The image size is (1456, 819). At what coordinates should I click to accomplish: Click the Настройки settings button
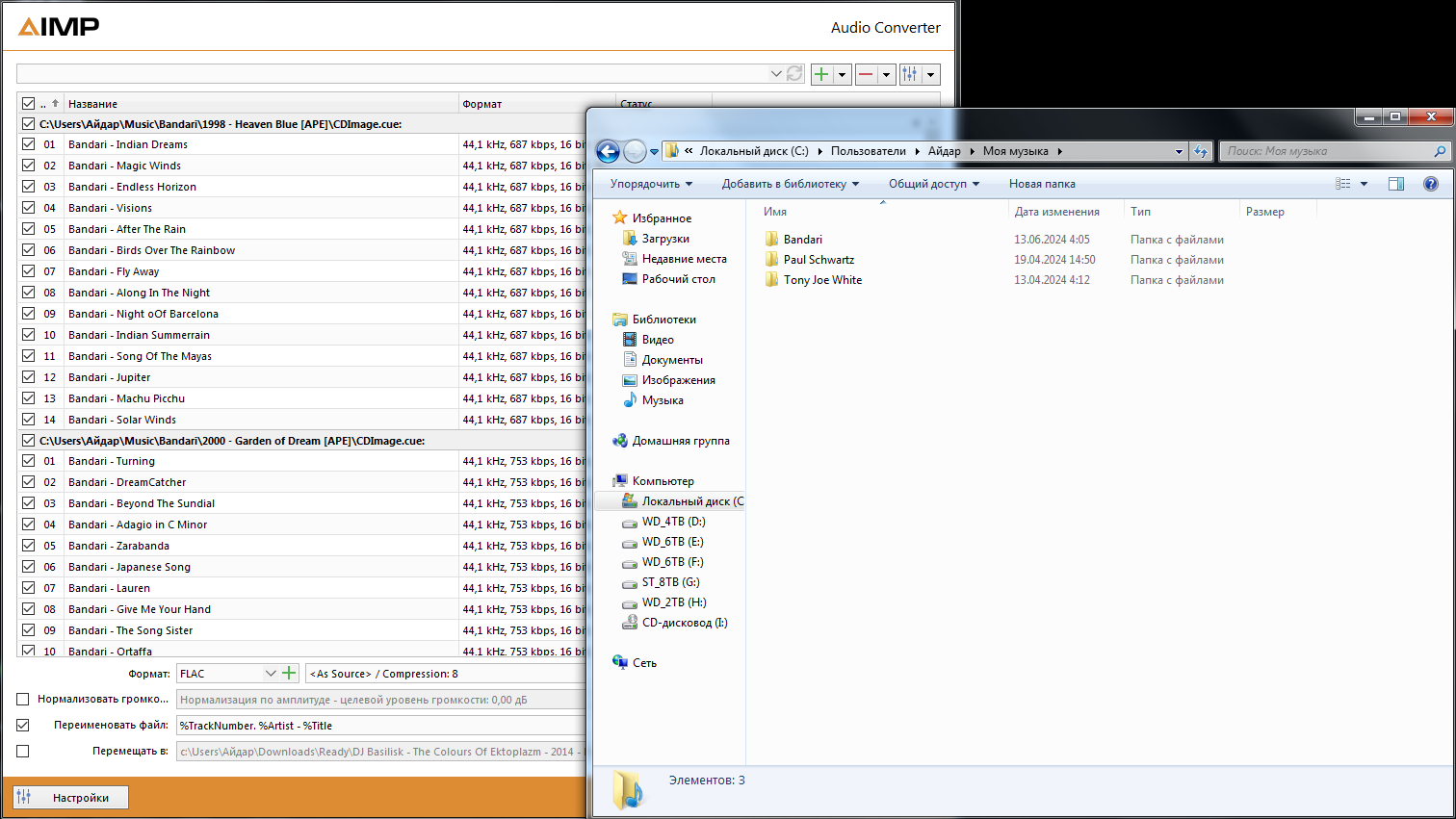70,797
